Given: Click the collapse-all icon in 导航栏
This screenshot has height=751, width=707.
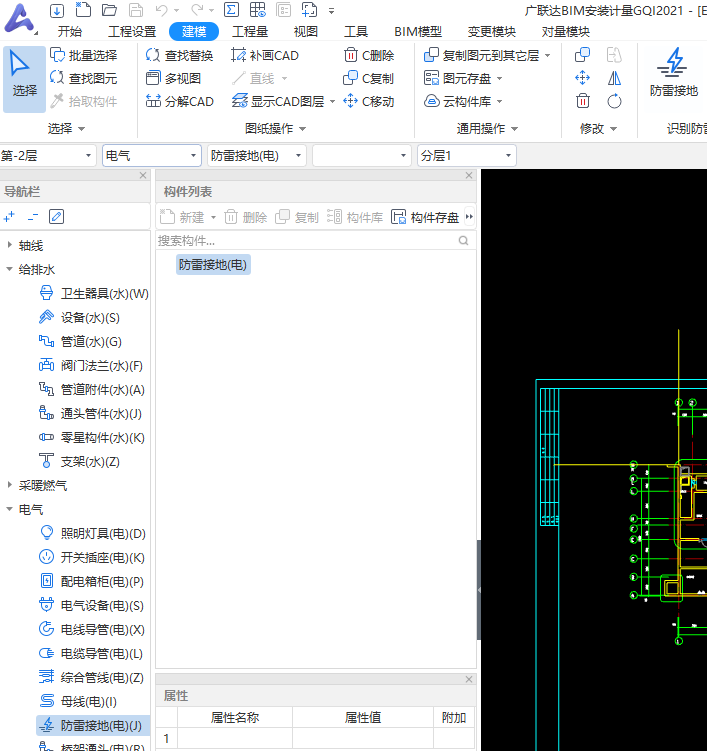Looking at the screenshot, I should point(33,217).
